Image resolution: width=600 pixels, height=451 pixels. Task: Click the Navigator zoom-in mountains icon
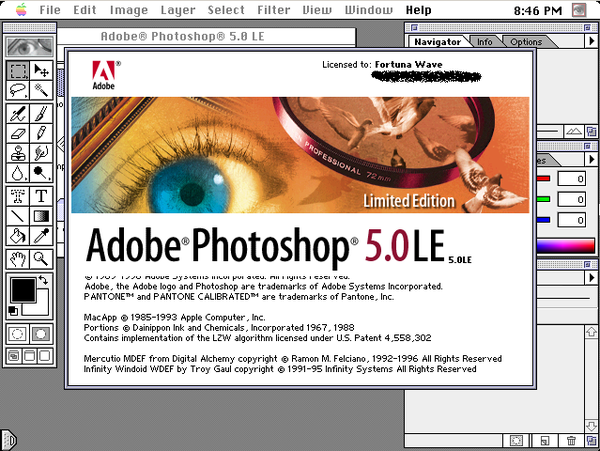click(574, 132)
